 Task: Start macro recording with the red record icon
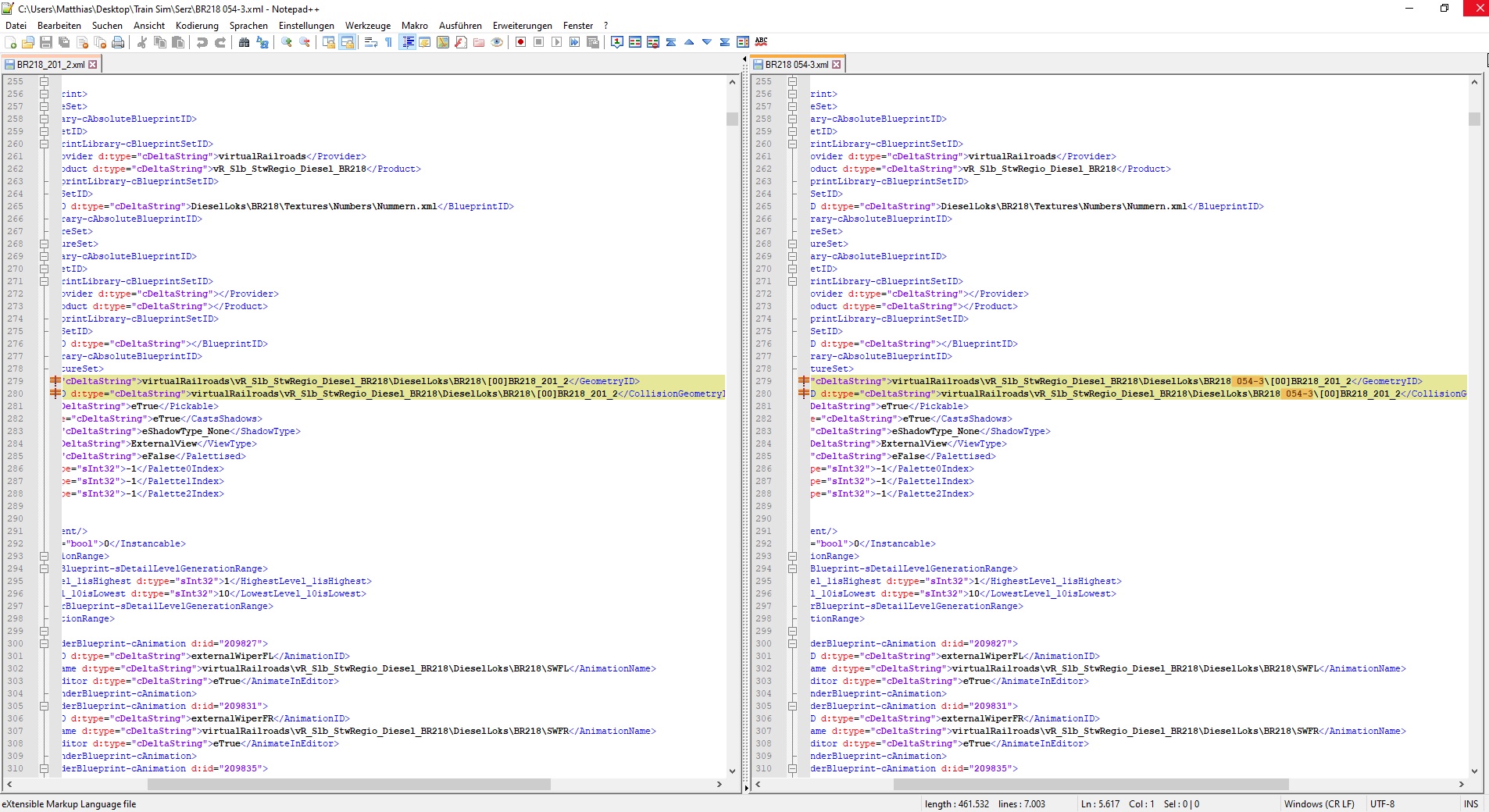(520, 42)
